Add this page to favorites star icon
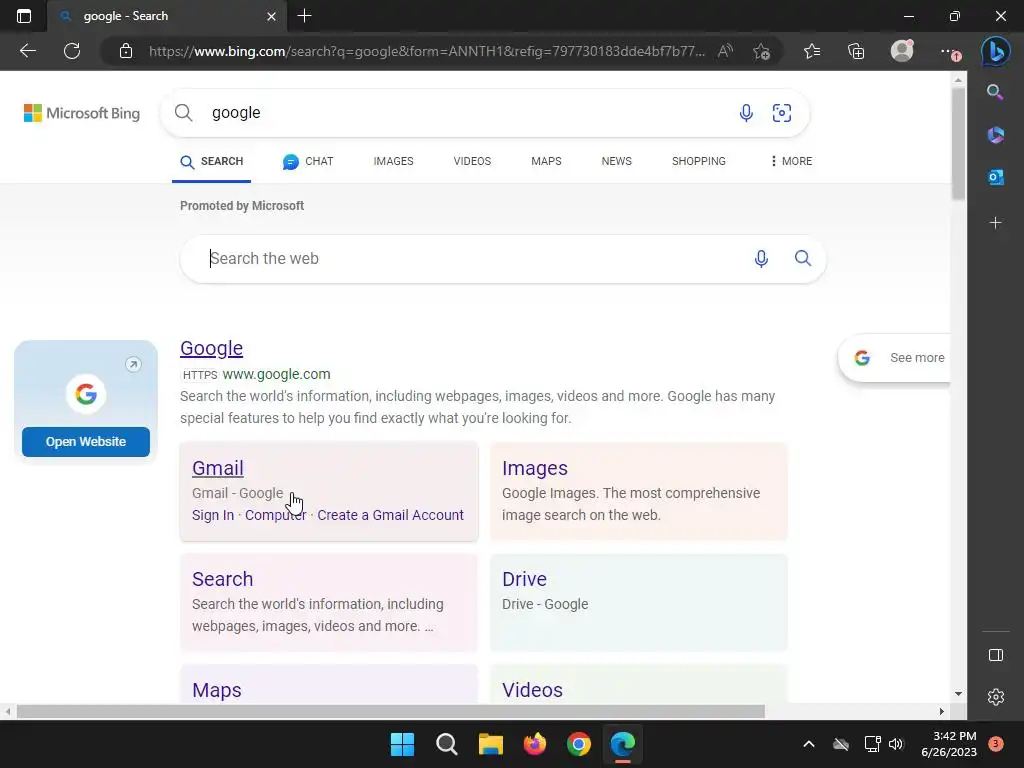The height and width of the screenshot is (768, 1024). click(761, 51)
